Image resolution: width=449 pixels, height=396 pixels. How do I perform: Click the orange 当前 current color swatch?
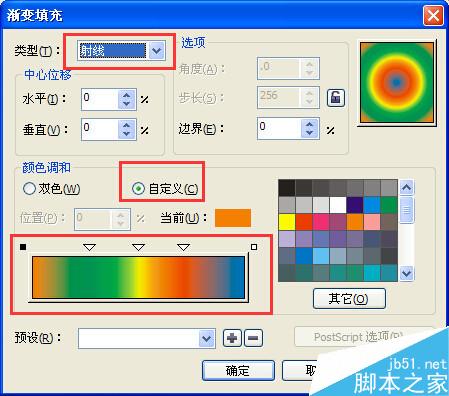click(x=233, y=218)
